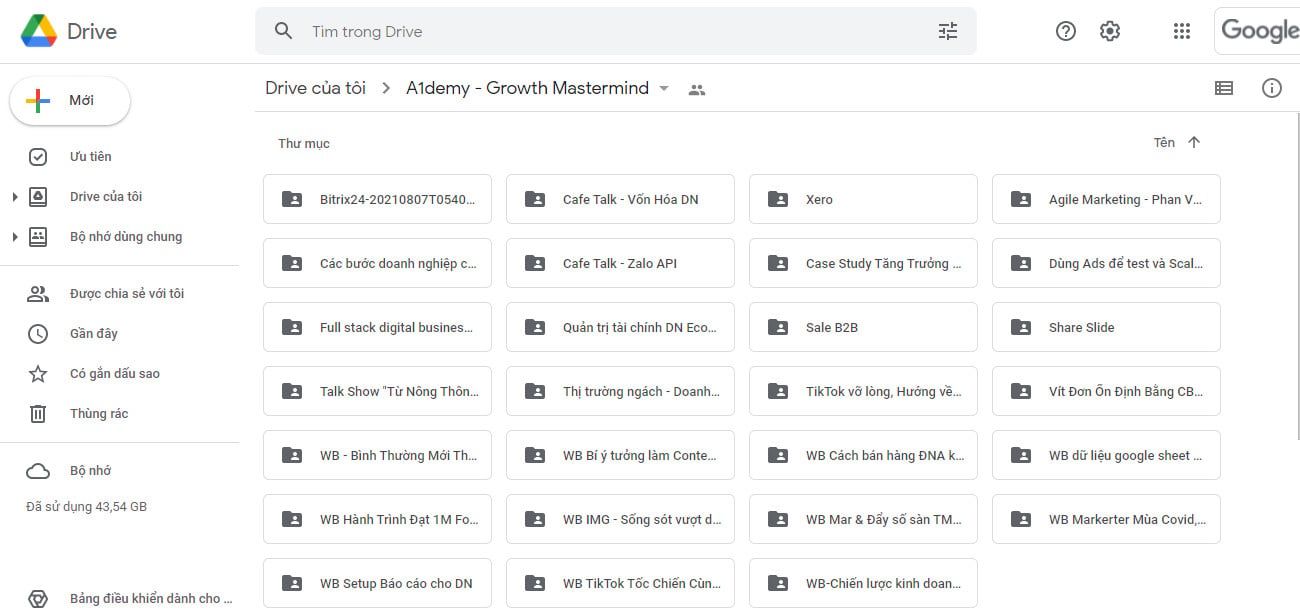This screenshot has height=616, width=1300.
Task: Open A1demy - Growth Mastermind folder dropdown
Action: click(663, 88)
